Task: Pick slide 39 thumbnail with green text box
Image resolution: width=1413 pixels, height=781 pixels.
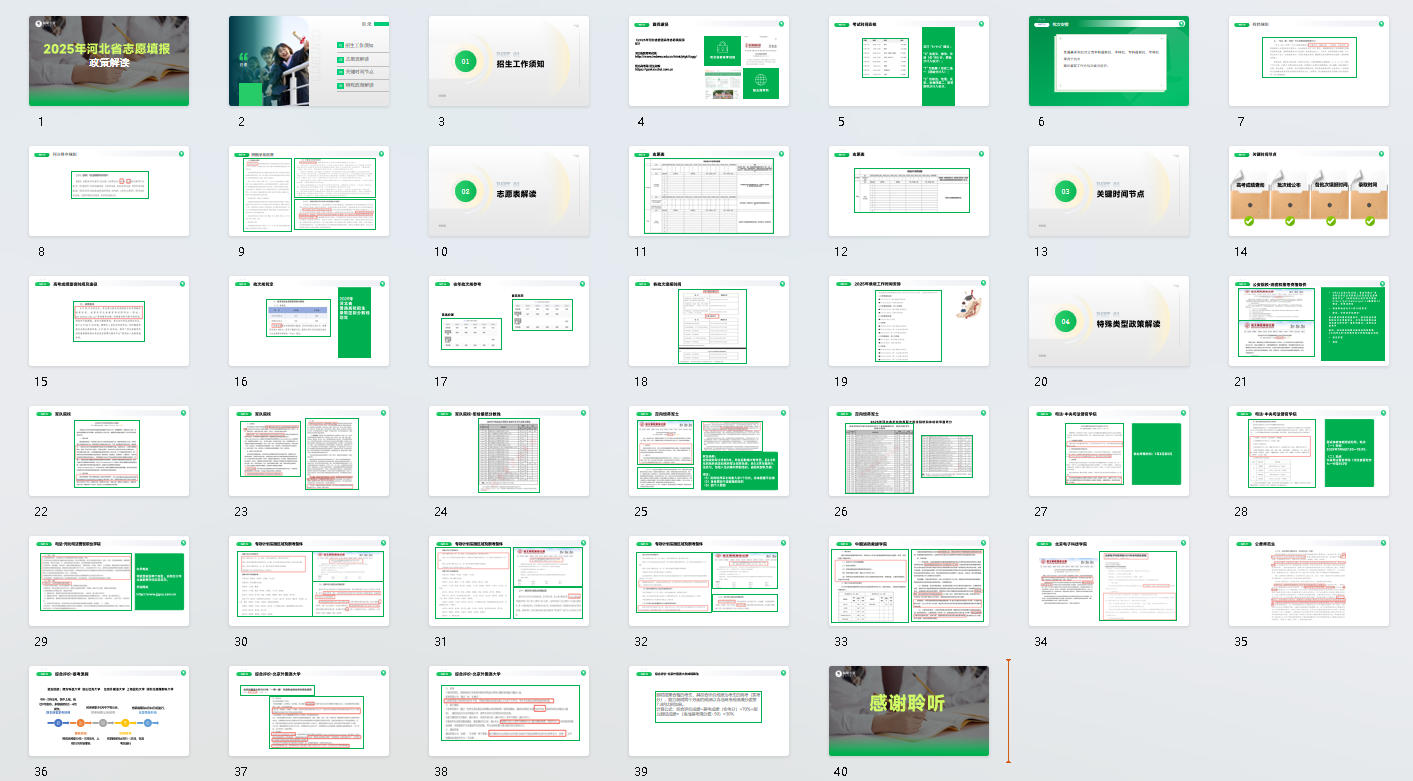Action: pyautogui.click(x=708, y=711)
